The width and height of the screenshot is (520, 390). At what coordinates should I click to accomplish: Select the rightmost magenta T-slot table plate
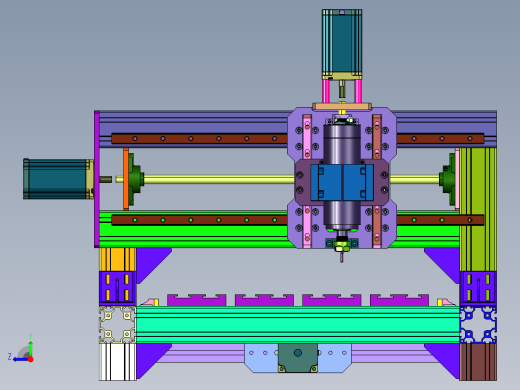click(399, 300)
